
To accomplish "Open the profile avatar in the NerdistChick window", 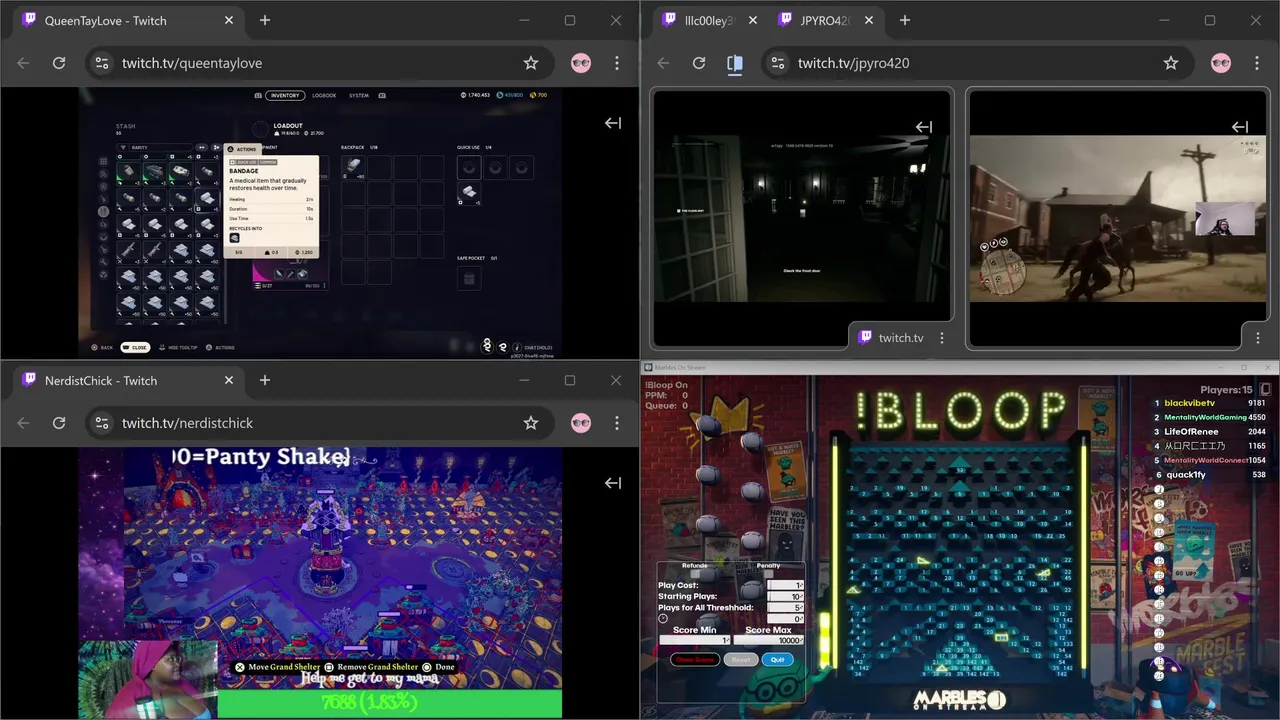I will click(x=581, y=423).
